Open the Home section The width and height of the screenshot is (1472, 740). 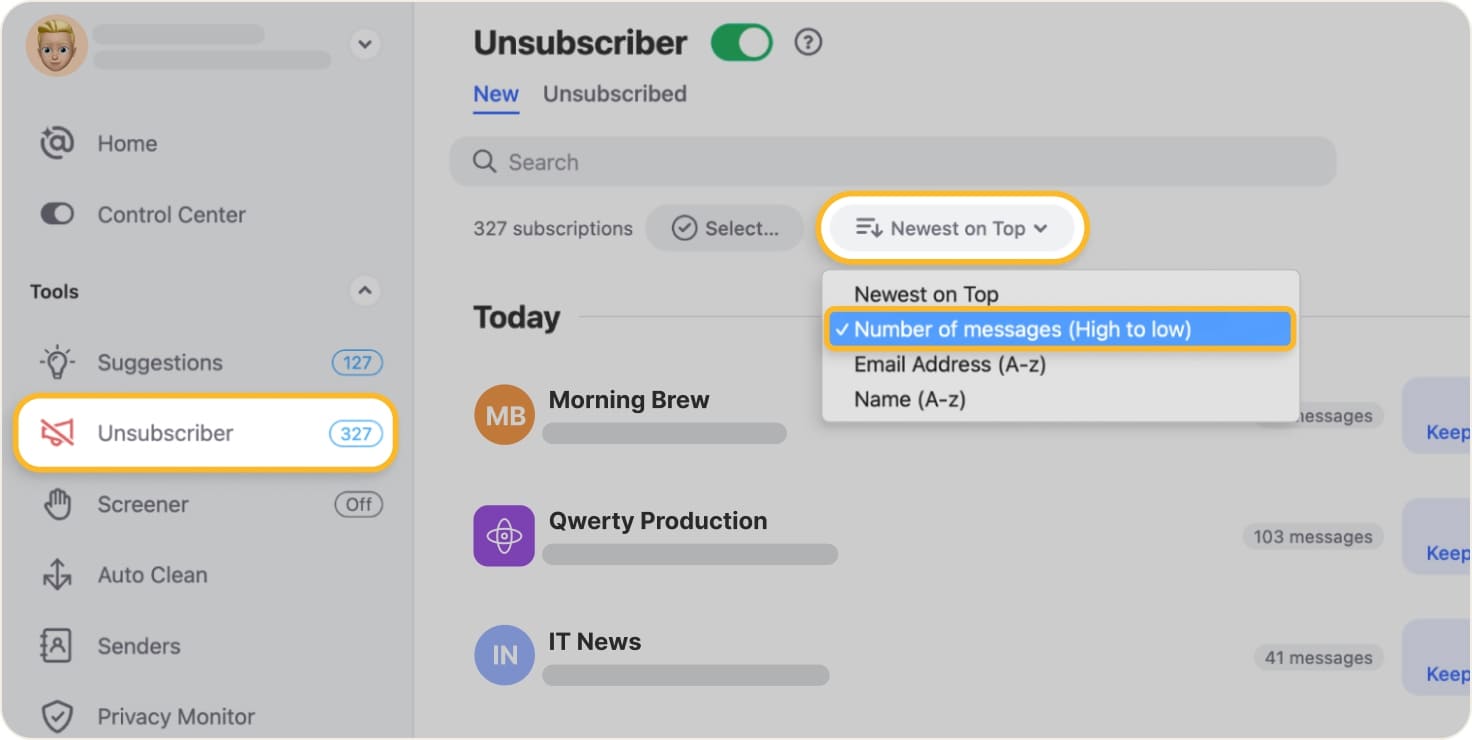[x=127, y=143]
